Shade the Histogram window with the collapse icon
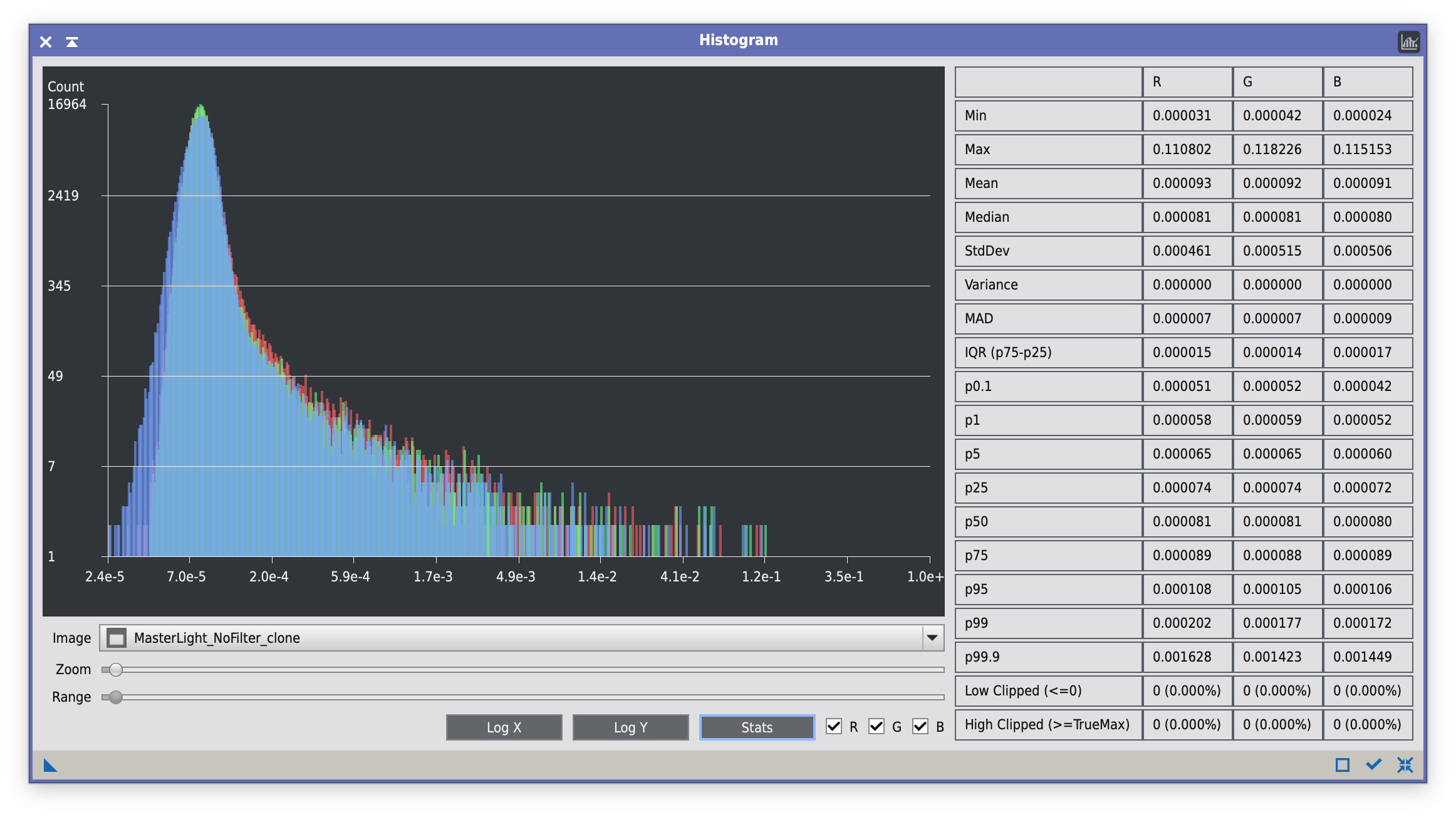The height and width of the screenshot is (817, 1456). click(72, 42)
